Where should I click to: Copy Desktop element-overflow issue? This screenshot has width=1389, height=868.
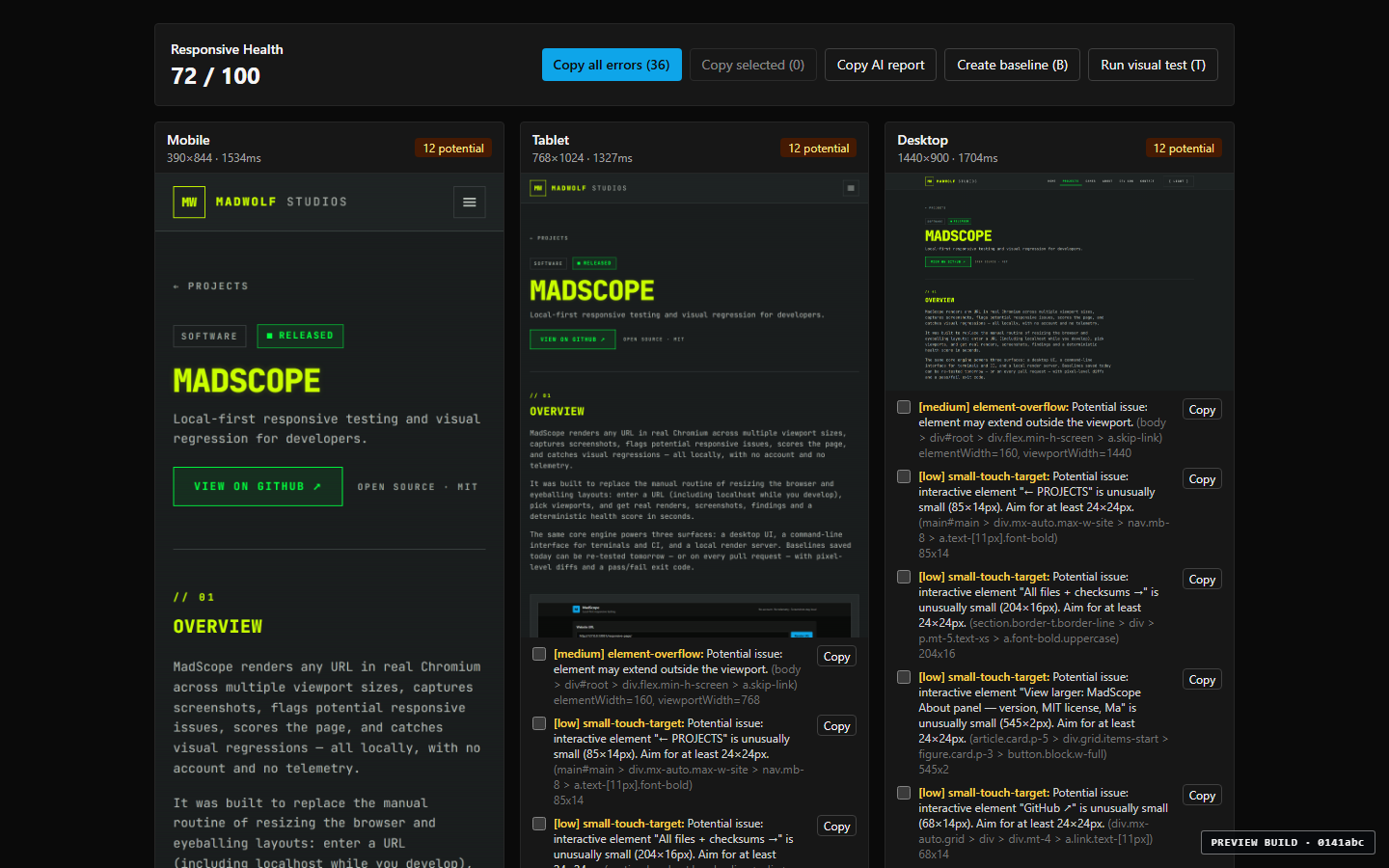[x=1202, y=410]
